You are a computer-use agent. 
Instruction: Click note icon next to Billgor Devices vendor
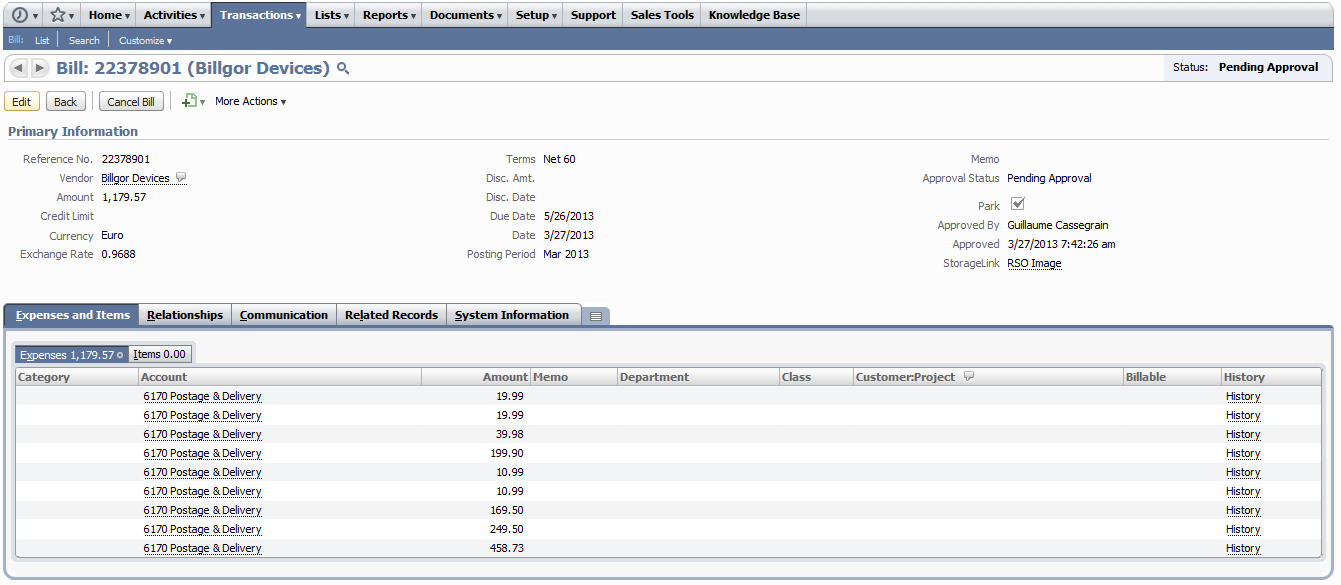click(x=181, y=178)
